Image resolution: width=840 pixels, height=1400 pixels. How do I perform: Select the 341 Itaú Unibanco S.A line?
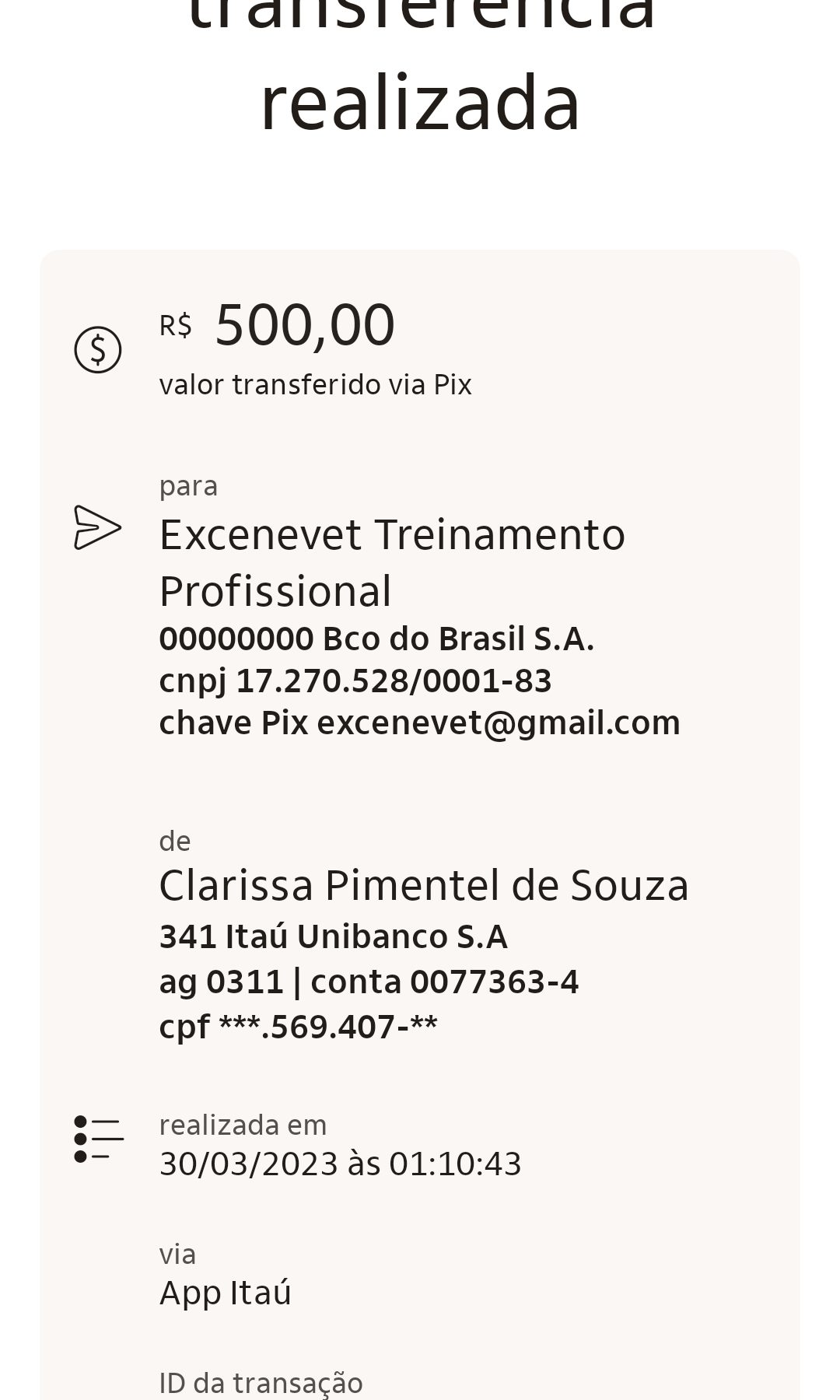click(x=333, y=936)
